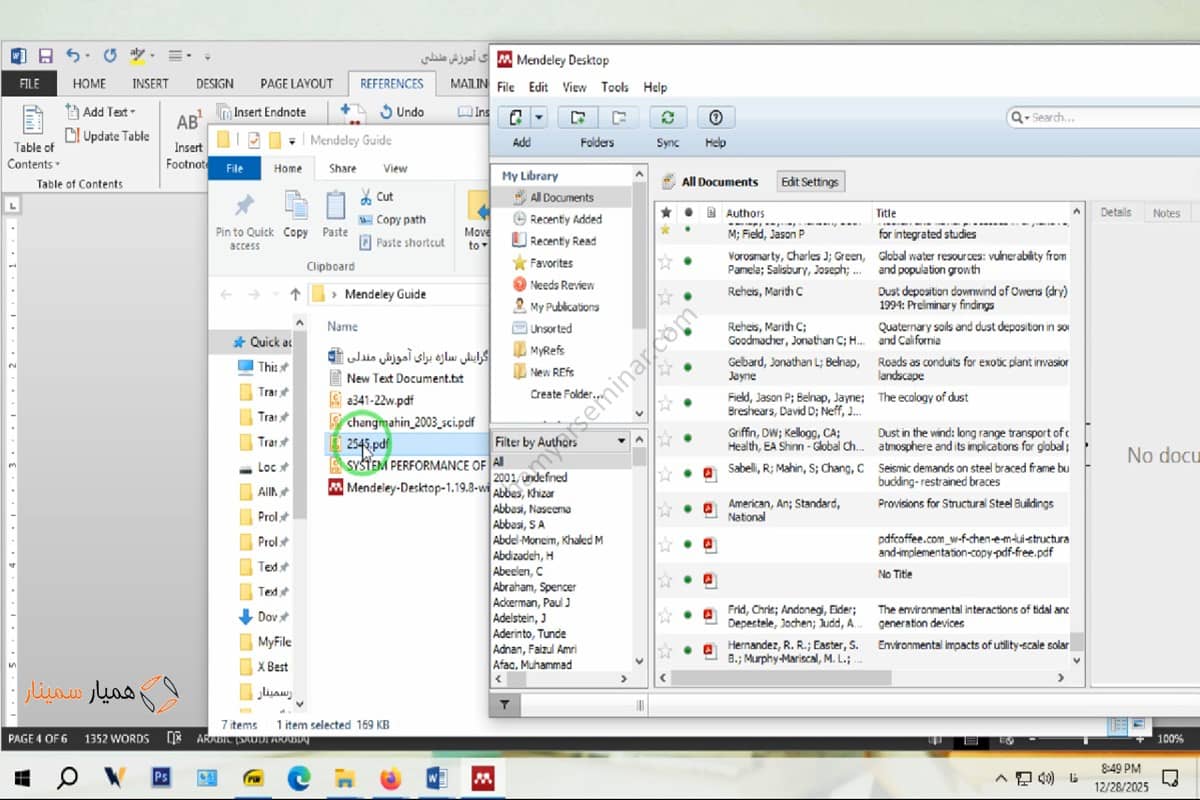Sort documents by Title column header
Viewport: 1200px width, 800px height.
(x=886, y=213)
